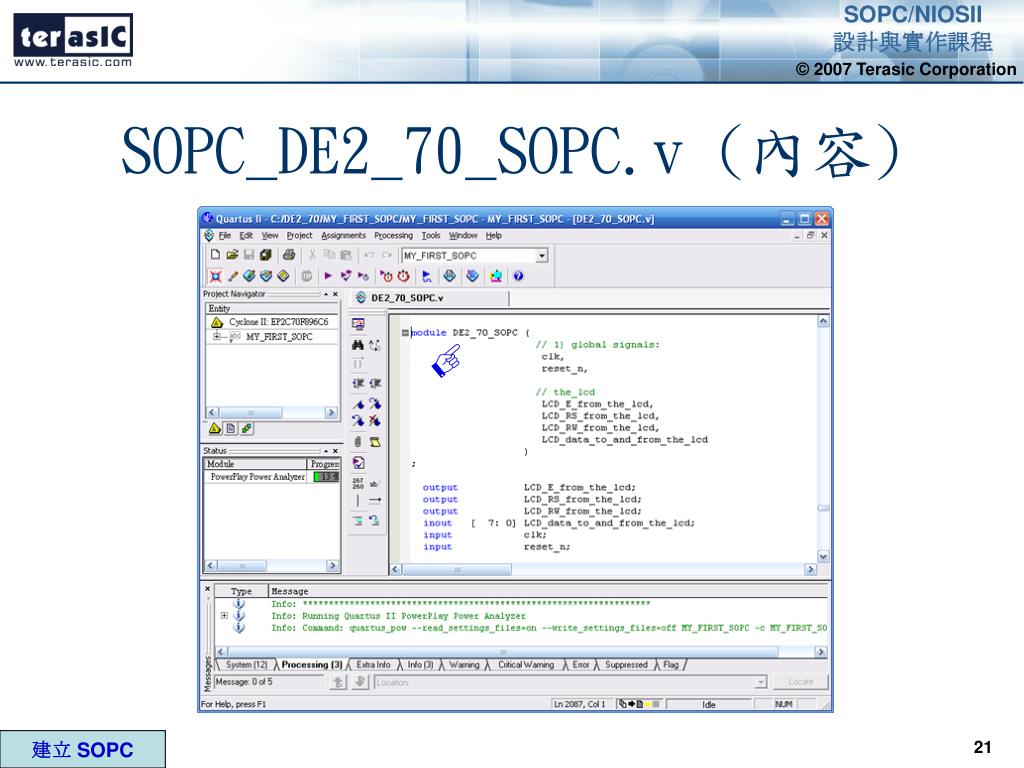The width and height of the screenshot is (1024, 768).
Task: Click the Save All icon
Action: [265, 255]
